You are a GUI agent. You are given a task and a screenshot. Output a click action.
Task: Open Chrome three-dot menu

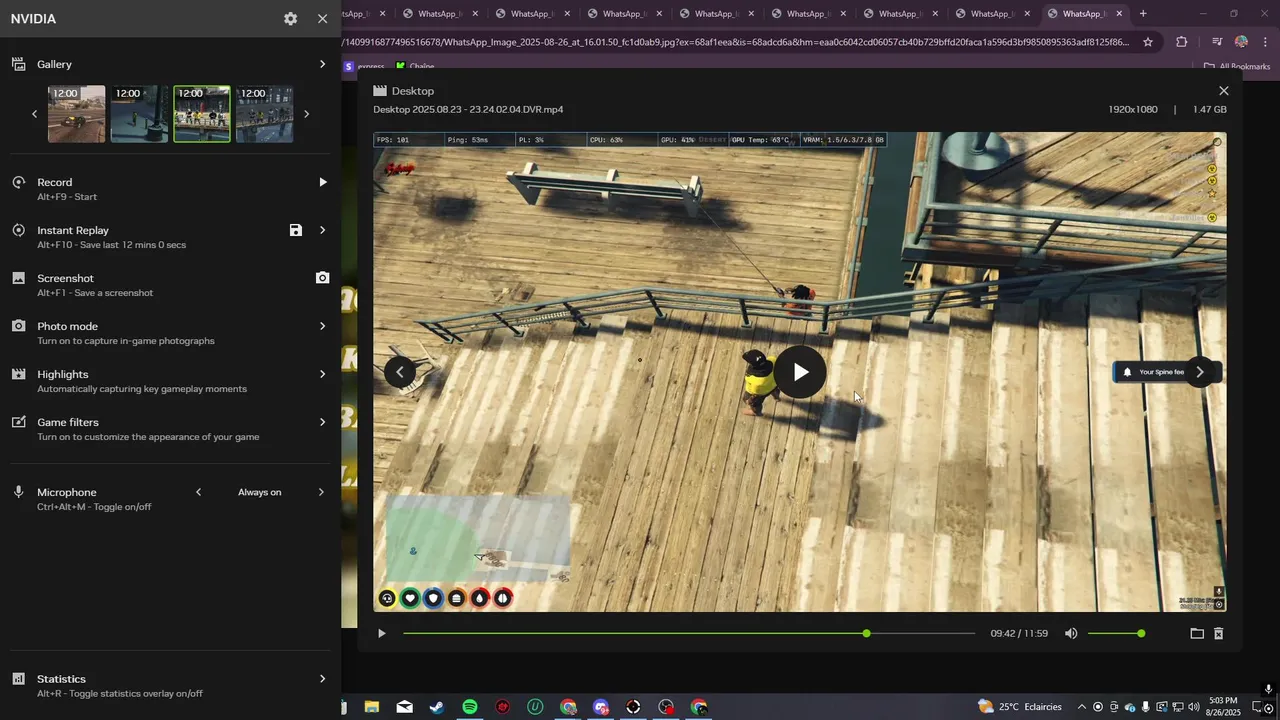pyautogui.click(x=1265, y=42)
